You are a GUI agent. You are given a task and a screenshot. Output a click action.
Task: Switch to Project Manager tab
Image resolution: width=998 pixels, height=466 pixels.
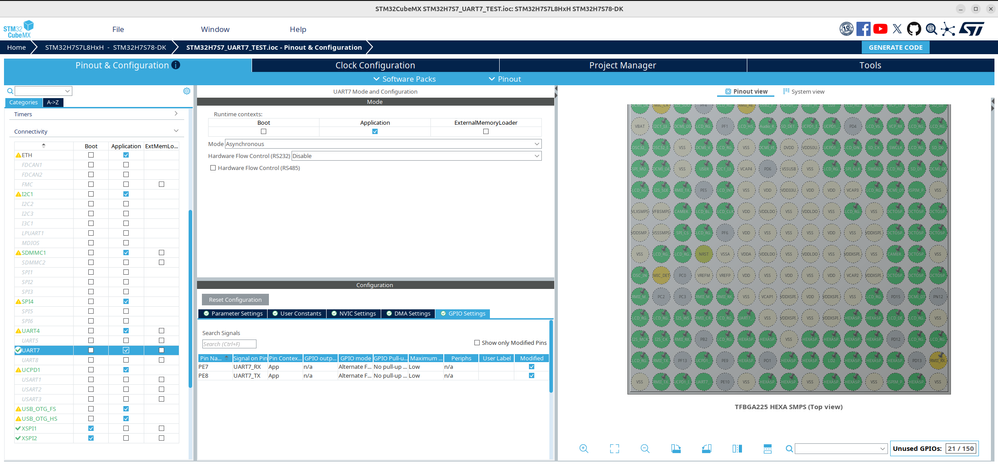pos(622,65)
